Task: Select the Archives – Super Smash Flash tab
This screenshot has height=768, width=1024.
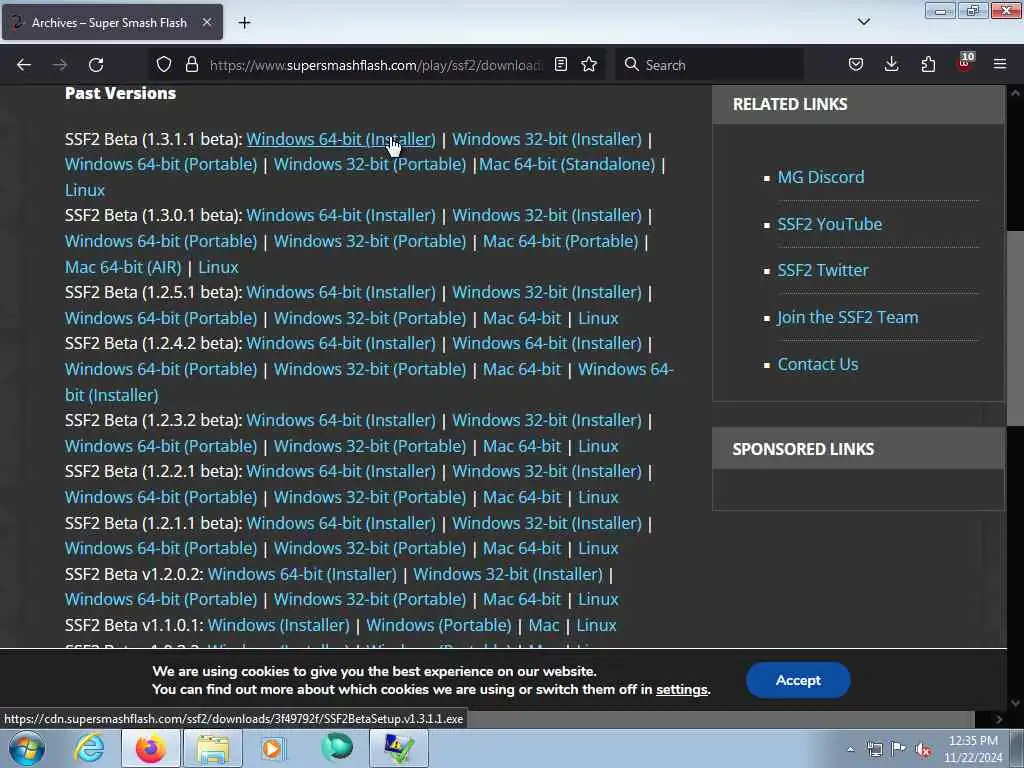Action: (x=112, y=22)
